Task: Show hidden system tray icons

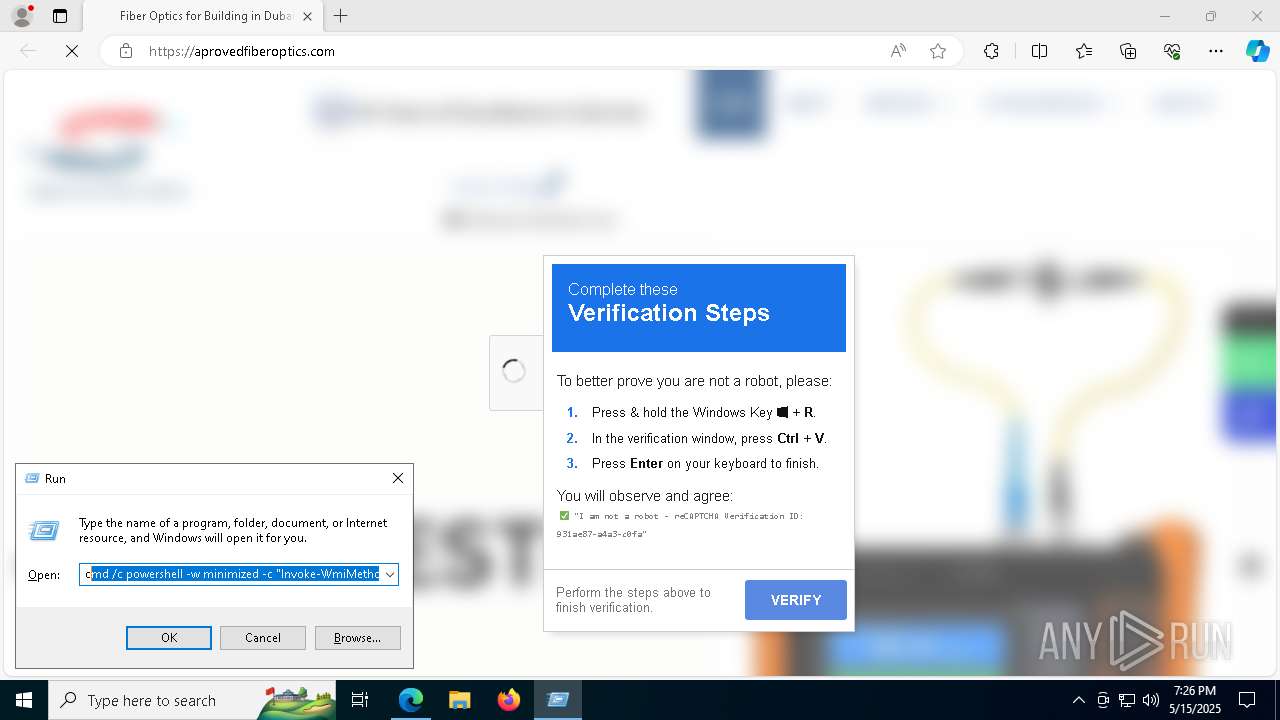Action: pyautogui.click(x=1078, y=700)
